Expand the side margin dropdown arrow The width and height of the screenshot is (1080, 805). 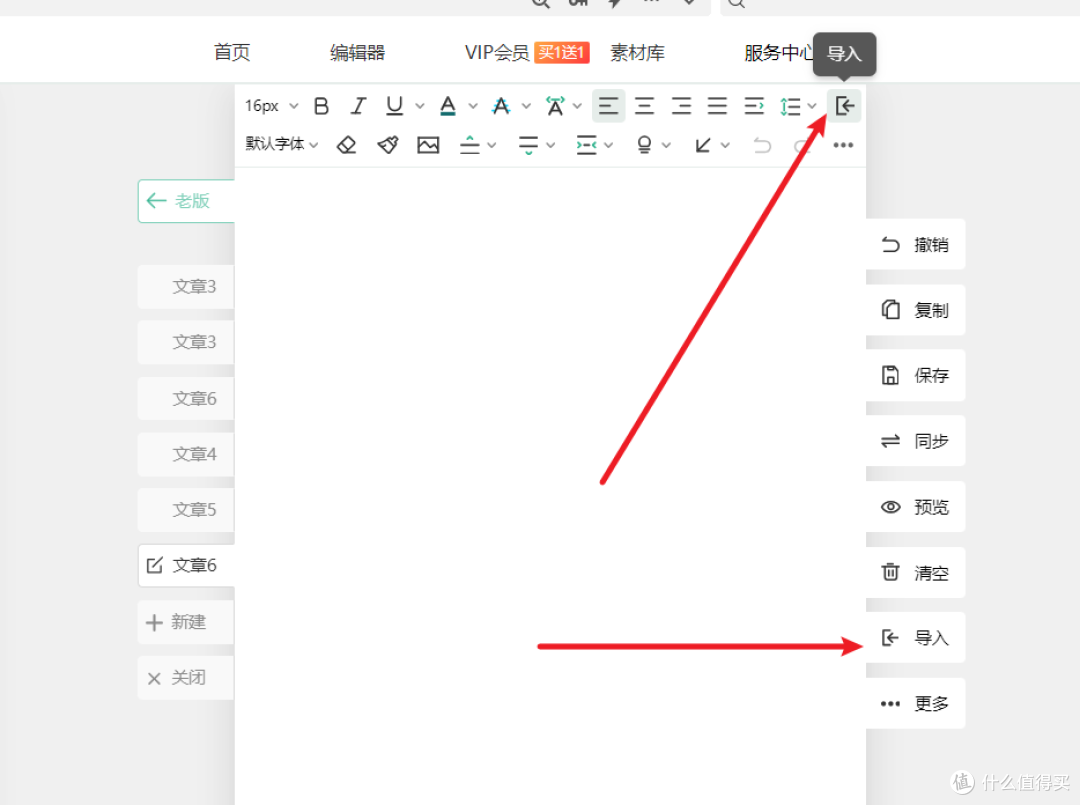coord(608,145)
